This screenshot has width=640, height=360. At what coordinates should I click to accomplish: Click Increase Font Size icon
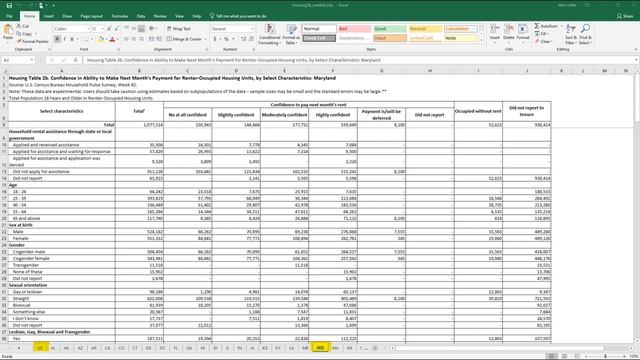pyautogui.click(x=109, y=29)
